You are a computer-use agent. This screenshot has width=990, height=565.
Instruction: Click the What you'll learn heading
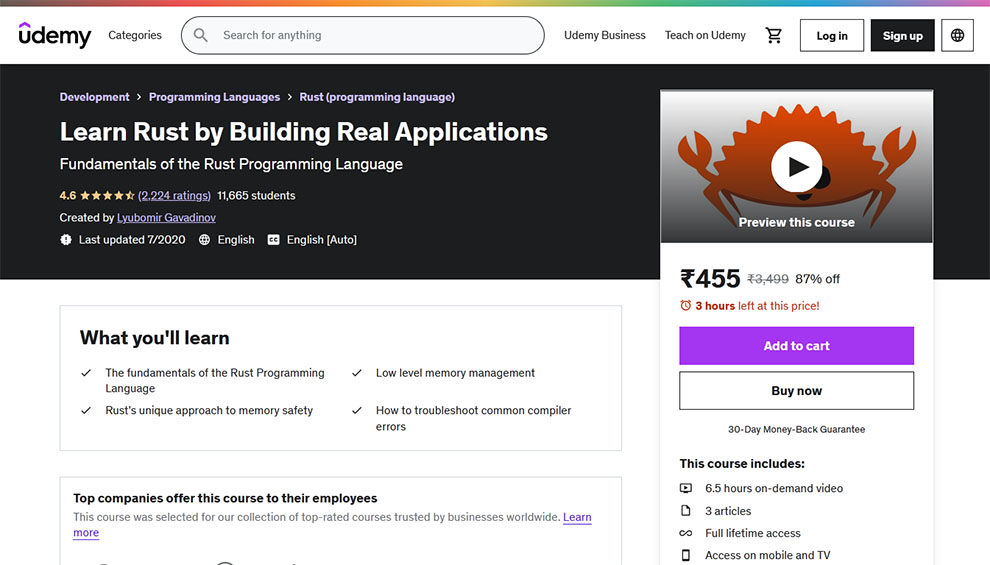(x=155, y=338)
